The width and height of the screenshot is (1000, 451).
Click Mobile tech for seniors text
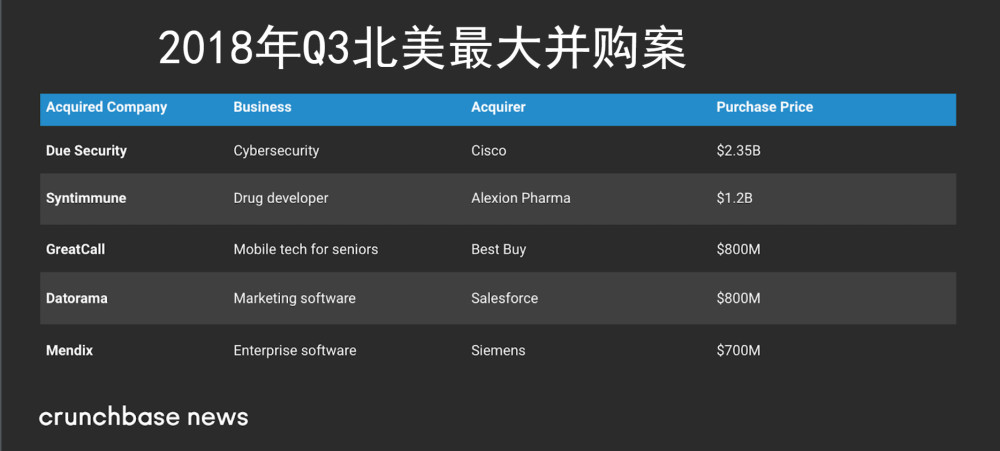tap(305, 249)
